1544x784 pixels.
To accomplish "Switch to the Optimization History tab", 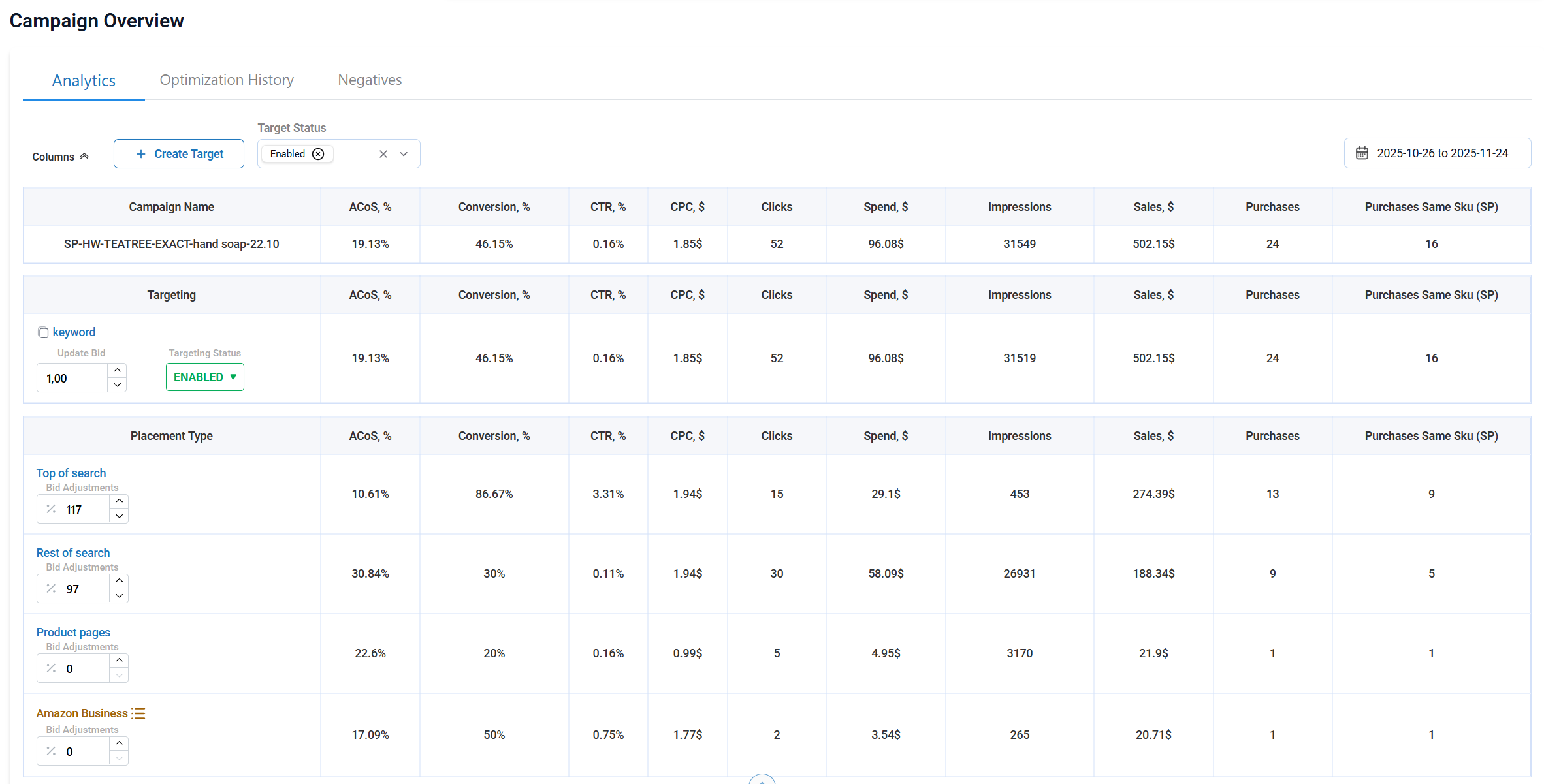I will (226, 79).
